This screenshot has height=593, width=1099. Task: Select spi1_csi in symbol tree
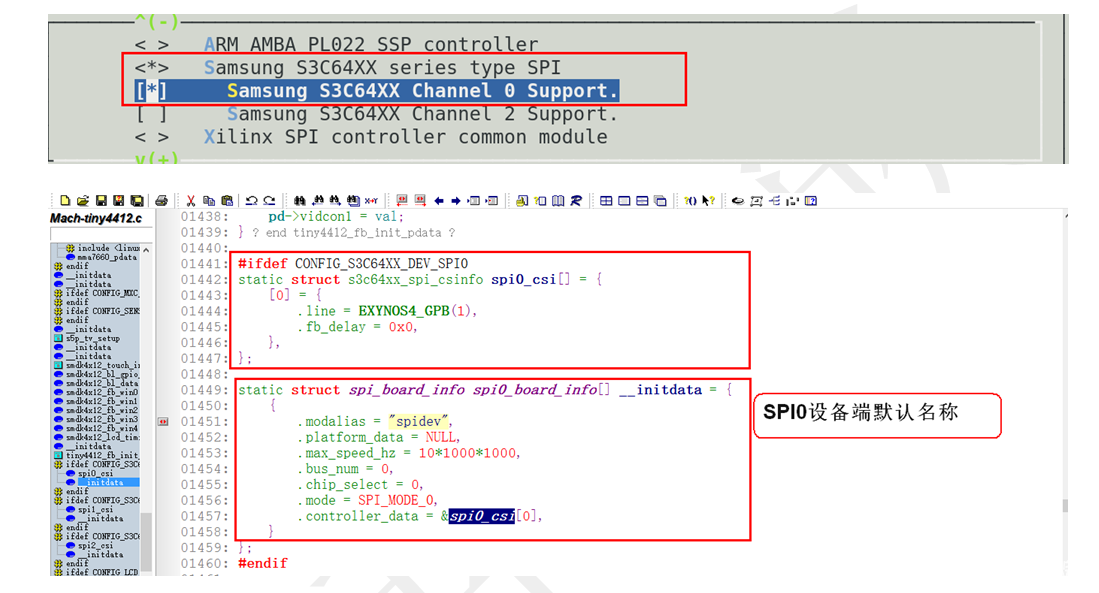pos(95,510)
